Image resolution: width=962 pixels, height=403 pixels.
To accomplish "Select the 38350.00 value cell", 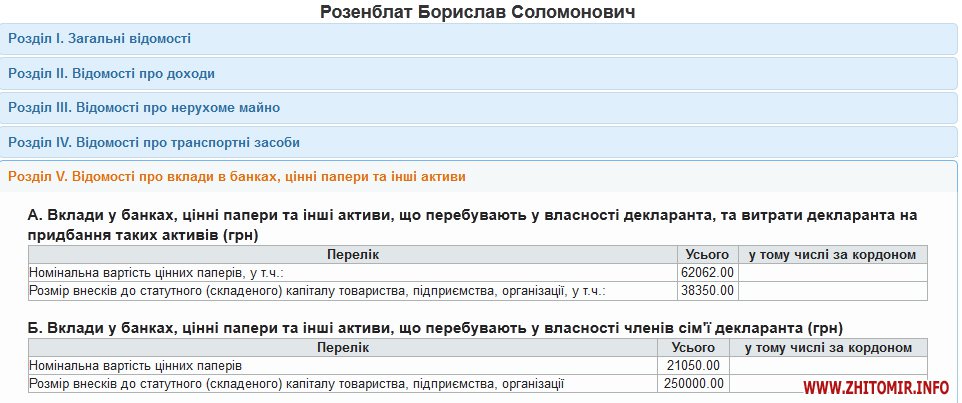I will (708, 290).
